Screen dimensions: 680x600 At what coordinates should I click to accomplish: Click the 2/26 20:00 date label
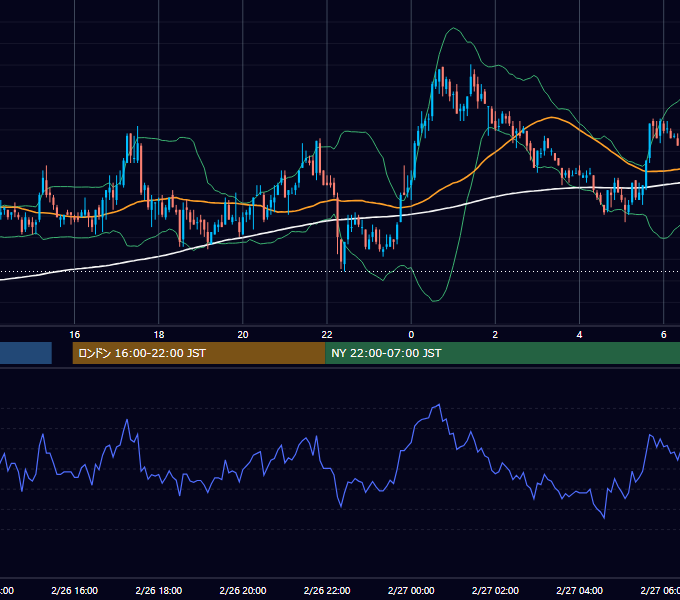[243, 590]
